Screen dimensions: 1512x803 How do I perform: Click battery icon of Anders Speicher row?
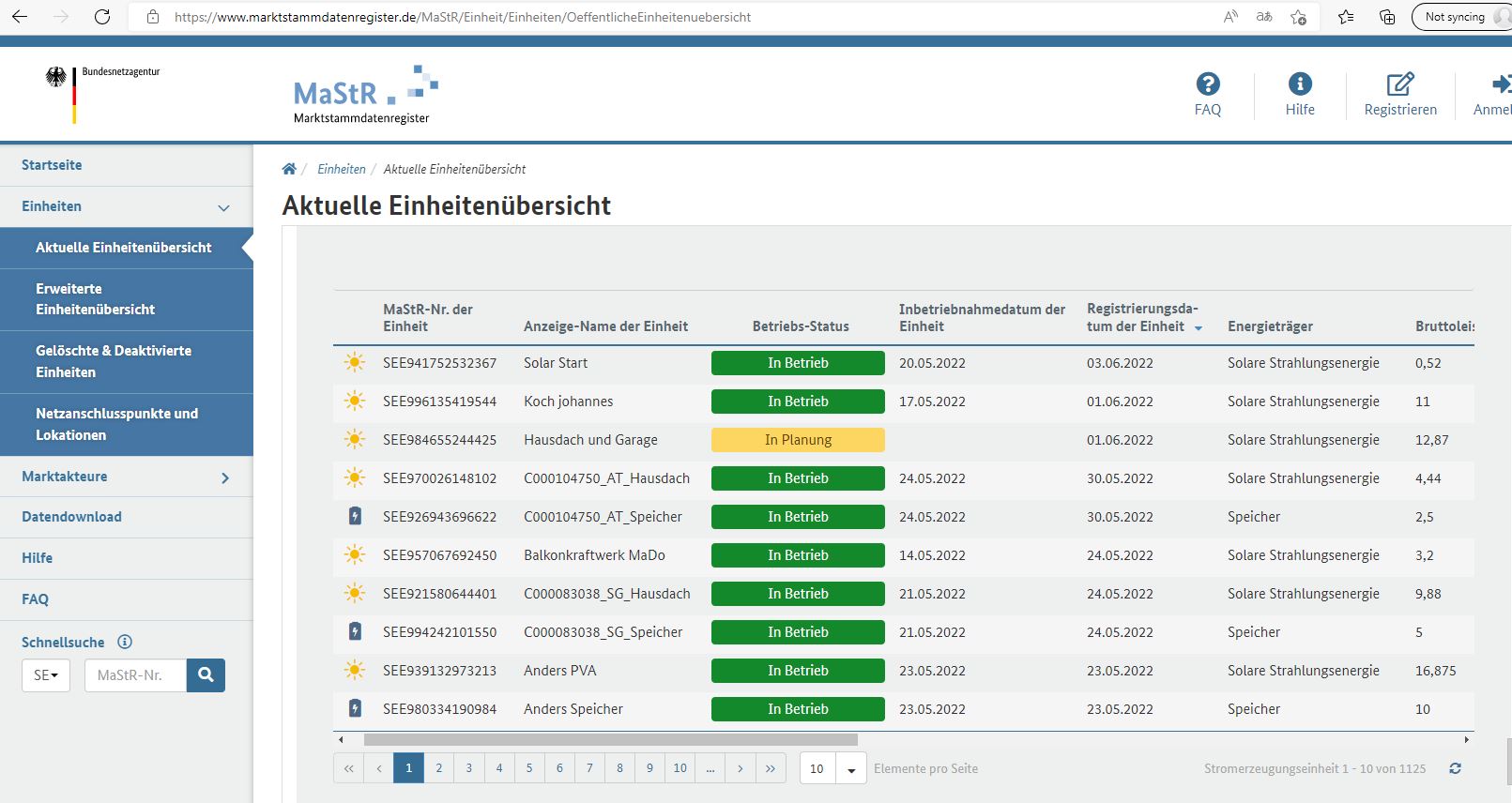pos(355,708)
